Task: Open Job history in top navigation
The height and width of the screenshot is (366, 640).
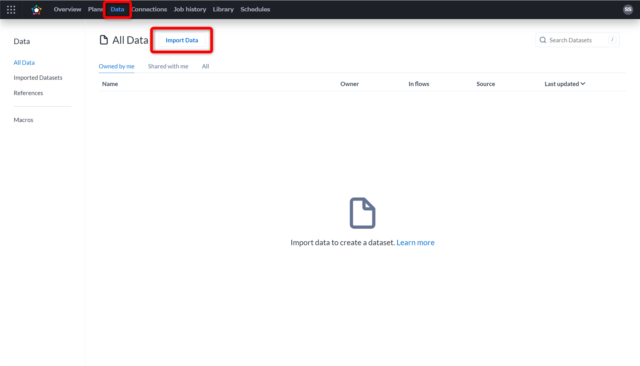Action: click(190, 9)
